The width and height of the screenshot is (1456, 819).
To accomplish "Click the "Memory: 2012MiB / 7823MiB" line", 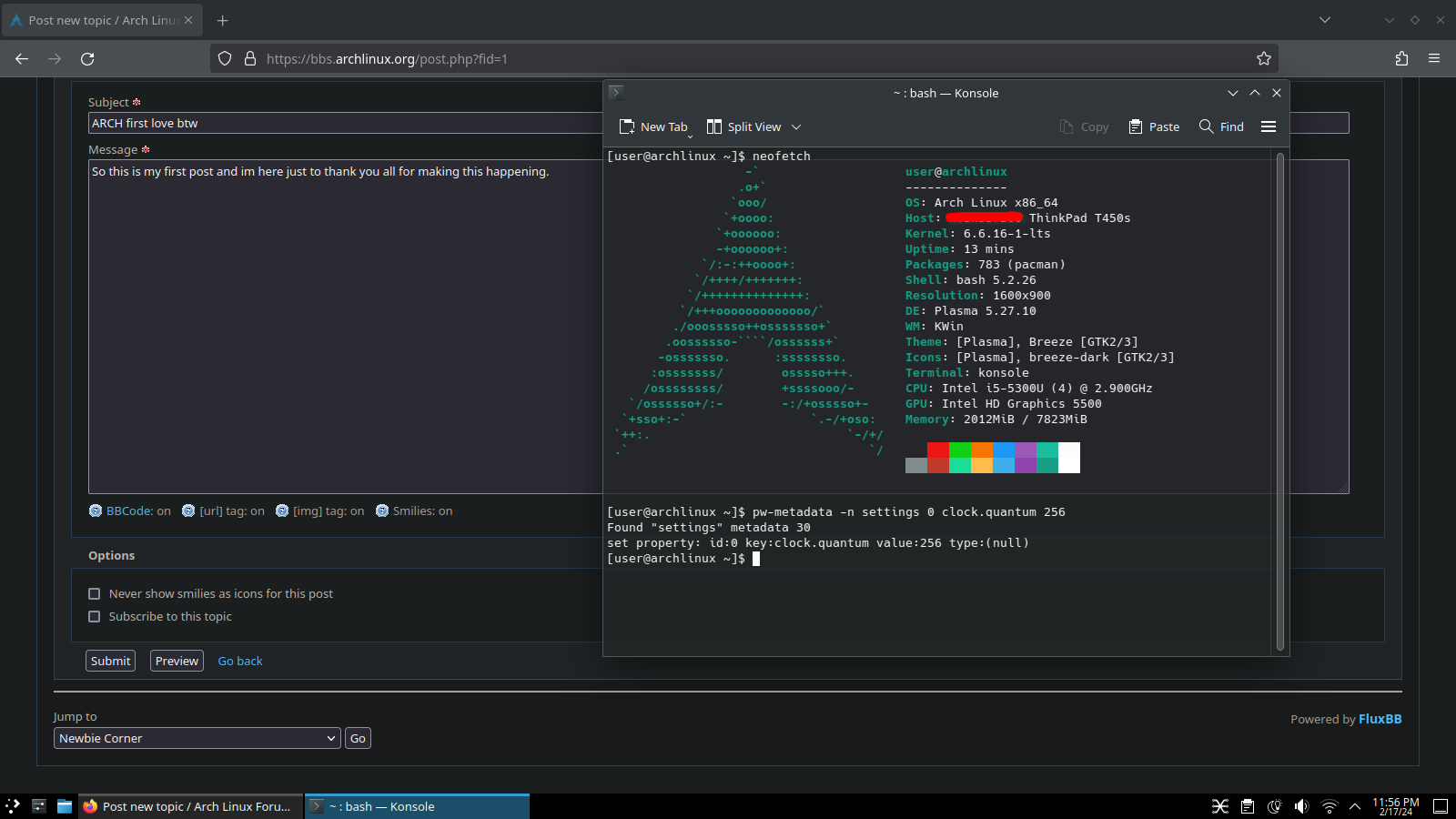I will (x=996, y=420).
